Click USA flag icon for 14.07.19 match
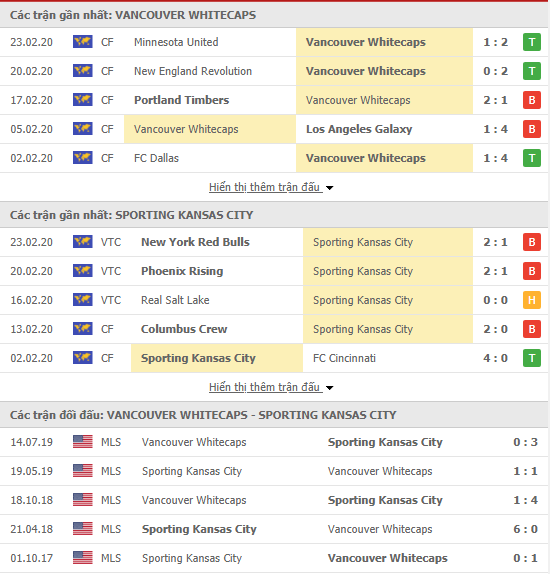The height and width of the screenshot is (574, 550). pos(82,441)
